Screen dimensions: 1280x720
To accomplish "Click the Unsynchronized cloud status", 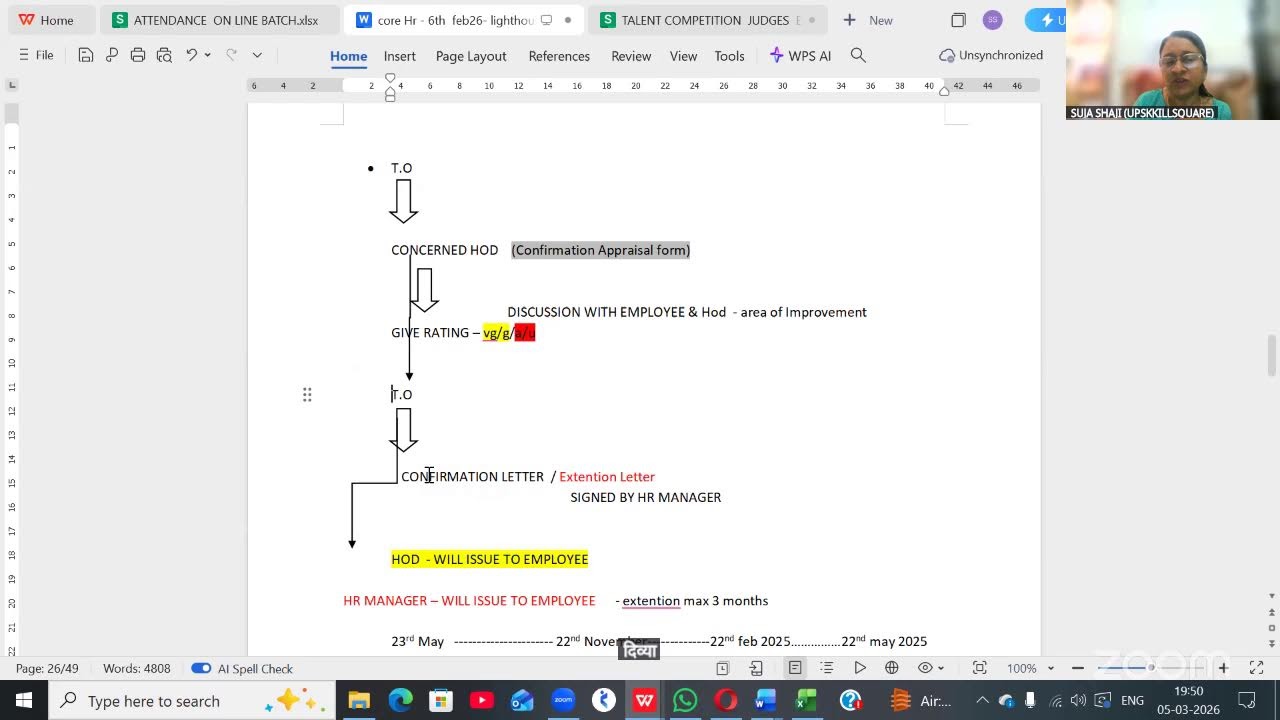I will [x=991, y=56].
